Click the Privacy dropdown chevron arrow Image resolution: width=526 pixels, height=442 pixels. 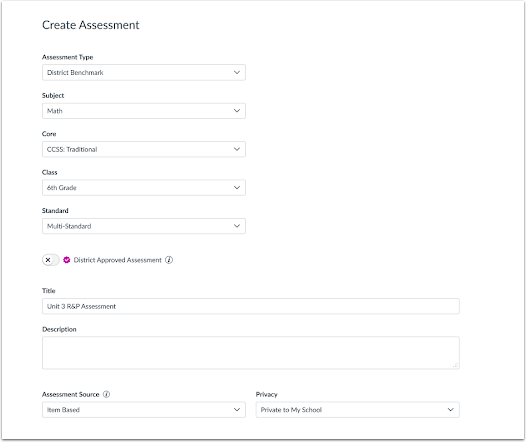pos(451,410)
